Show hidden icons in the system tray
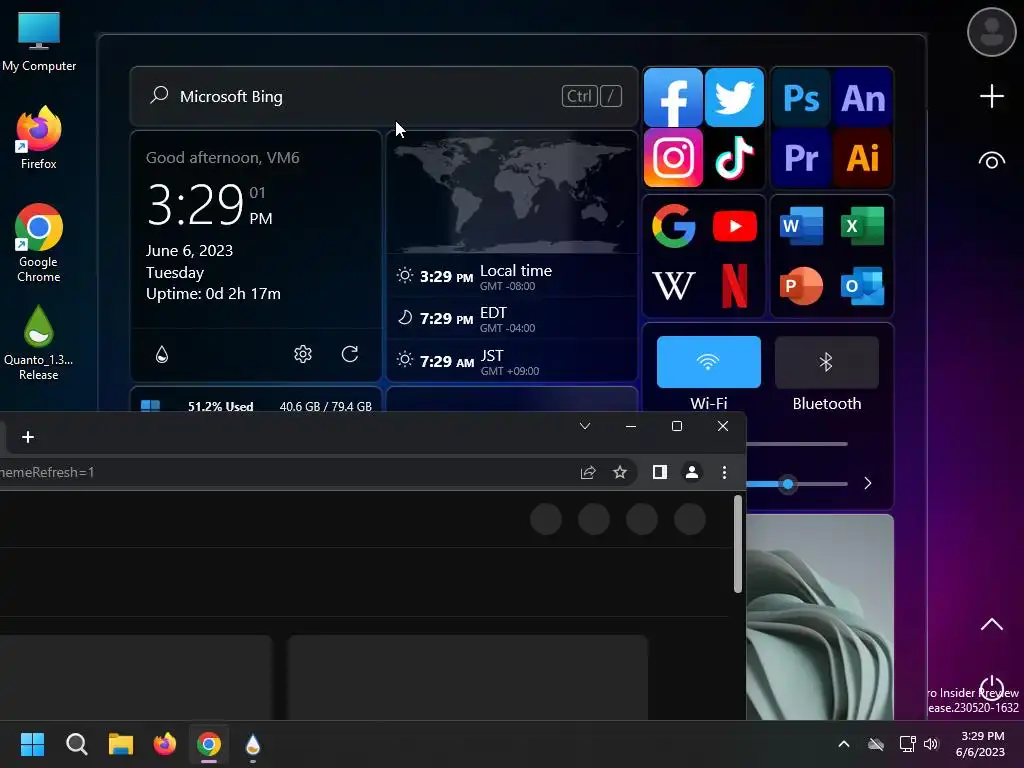Viewport: 1024px width, 768px height. pyautogui.click(x=844, y=744)
